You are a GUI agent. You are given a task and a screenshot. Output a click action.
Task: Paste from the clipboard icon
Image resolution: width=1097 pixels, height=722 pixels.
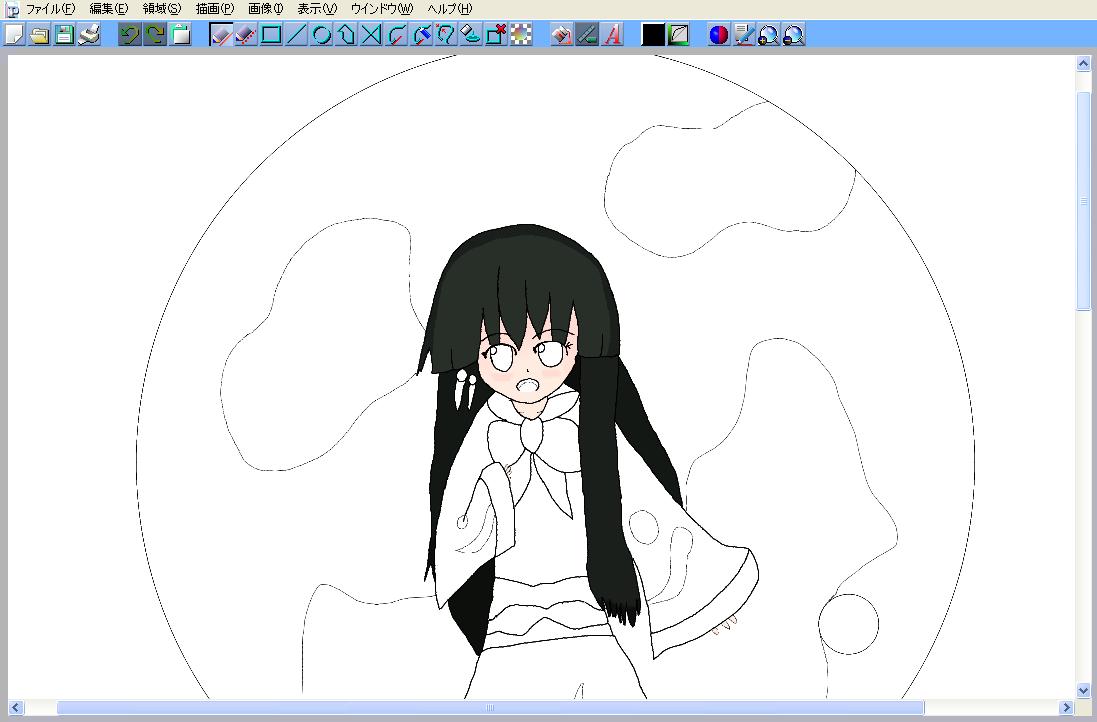pos(181,34)
